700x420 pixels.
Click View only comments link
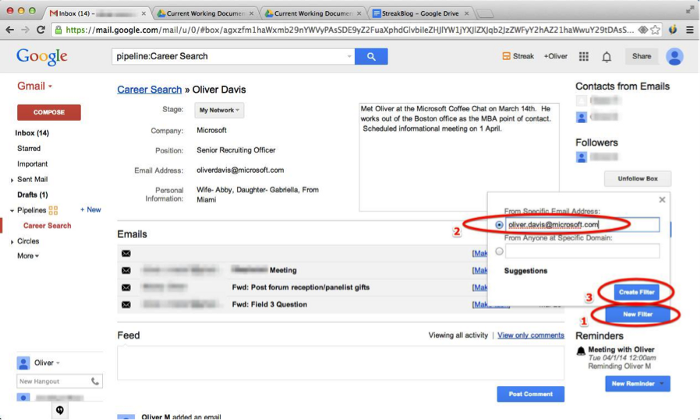(531, 335)
